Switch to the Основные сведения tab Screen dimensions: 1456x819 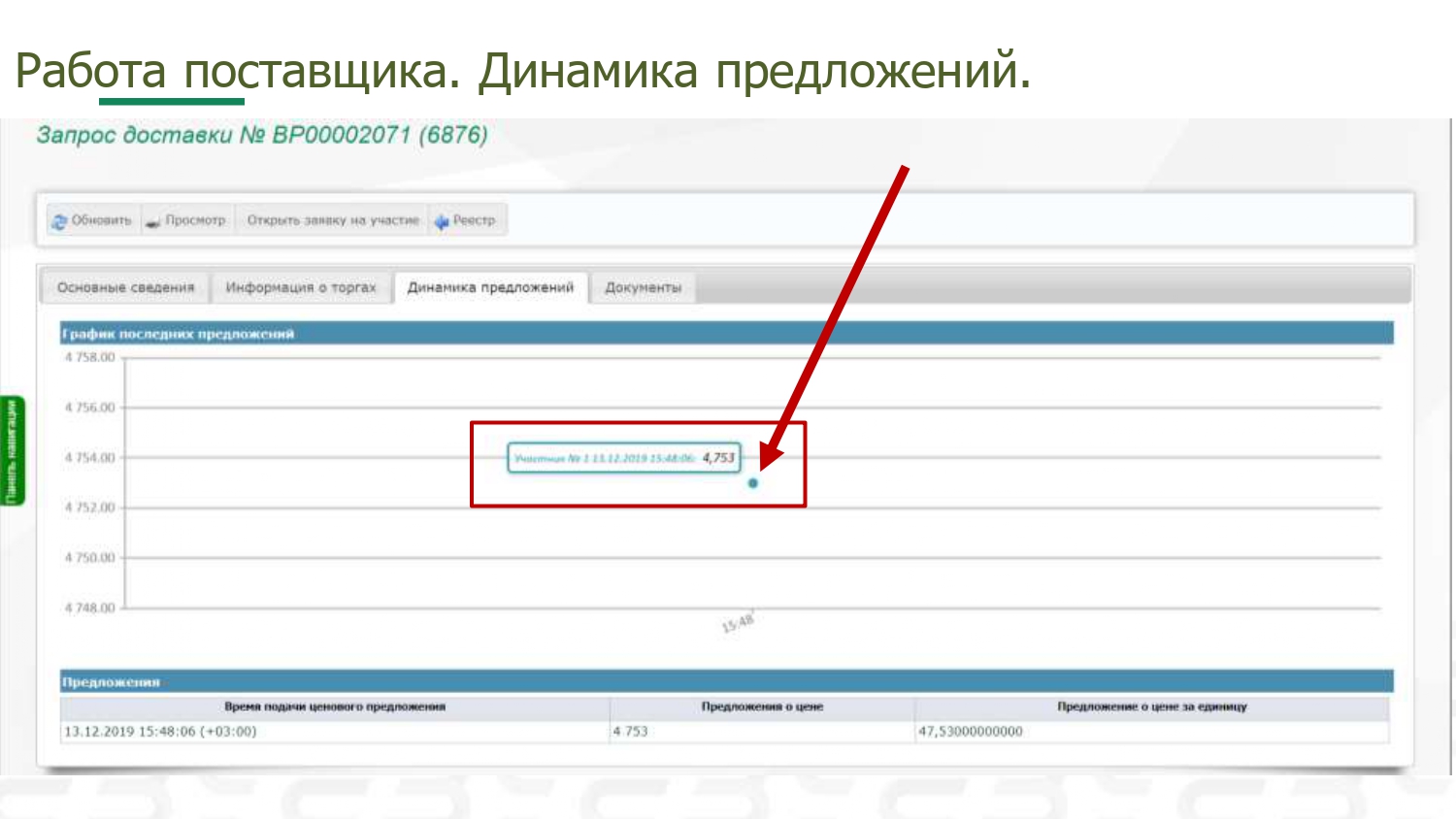pos(125,288)
